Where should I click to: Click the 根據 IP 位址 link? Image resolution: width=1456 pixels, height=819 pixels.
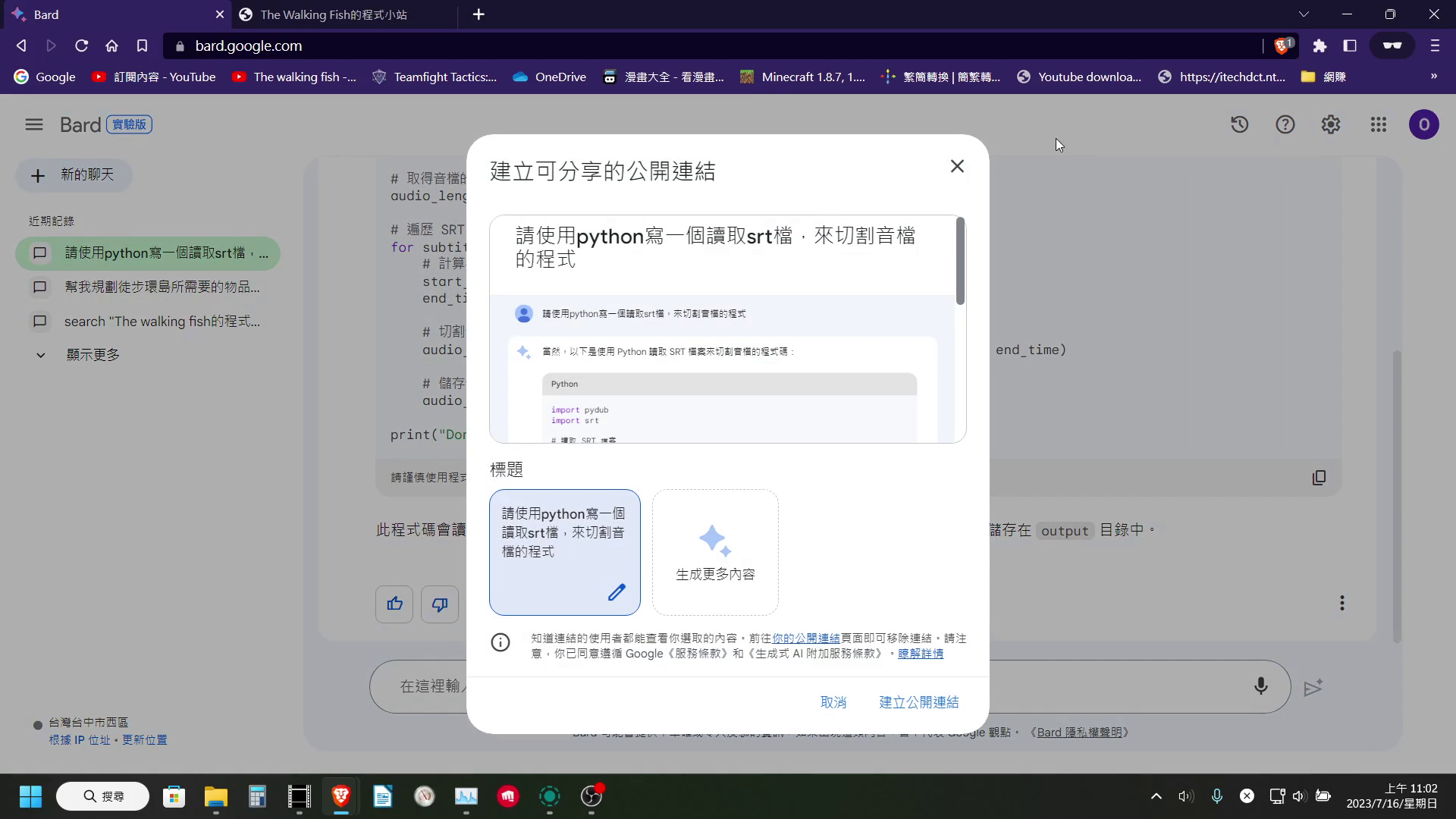click(80, 740)
